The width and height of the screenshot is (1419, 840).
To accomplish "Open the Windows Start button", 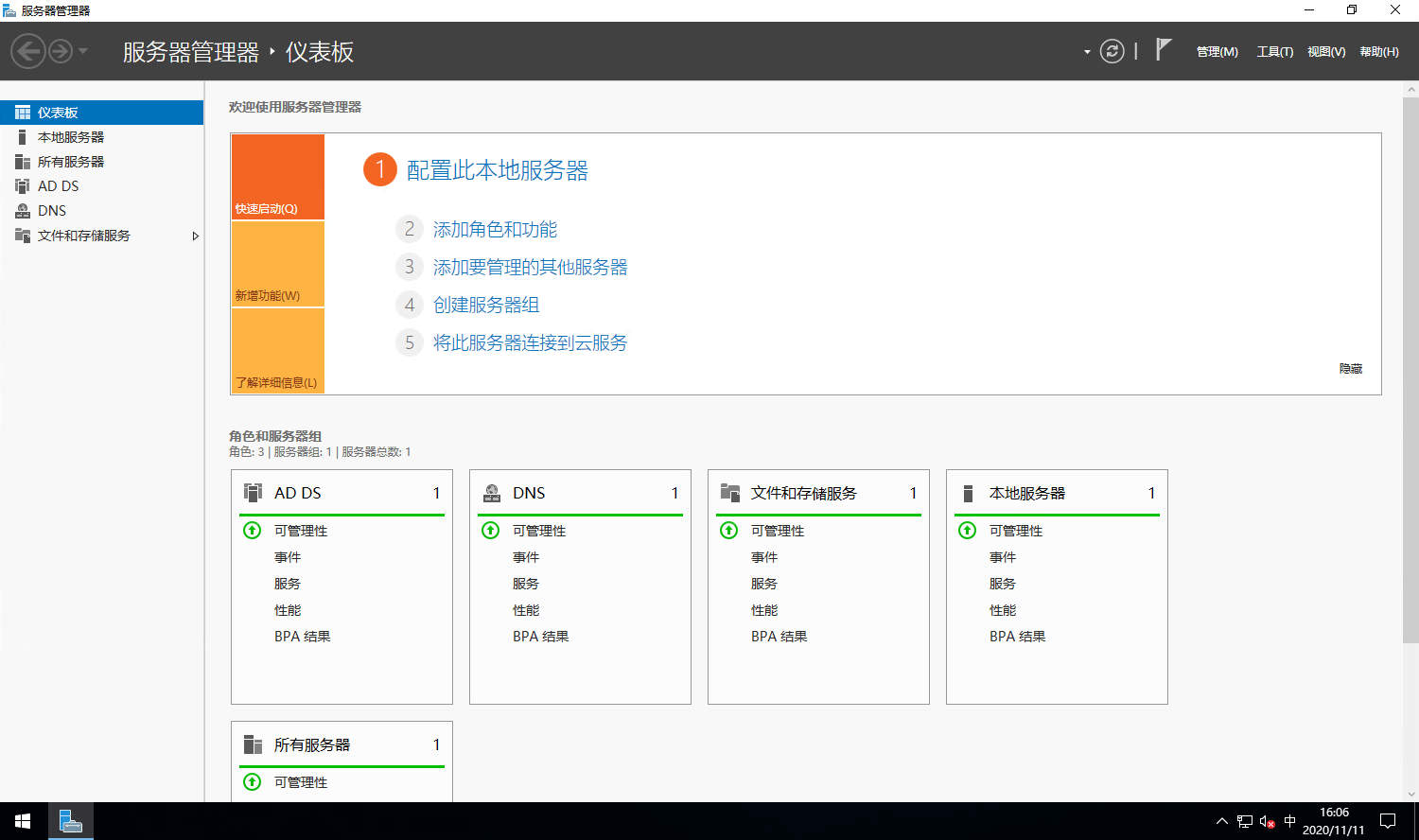I will coord(23,821).
